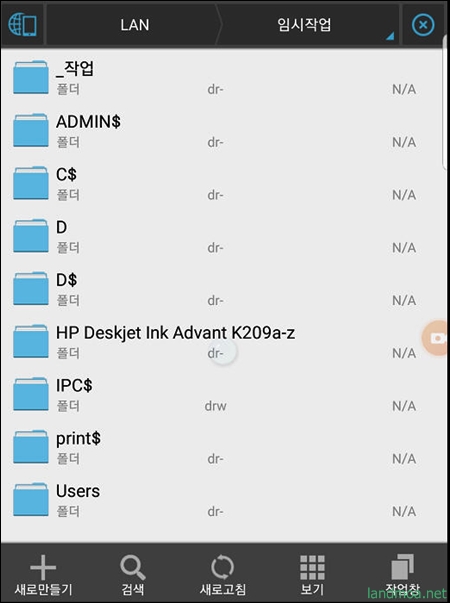This screenshot has width=450, height=603.
Task: Change layout via 보기 grid icon
Action: (312, 567)
